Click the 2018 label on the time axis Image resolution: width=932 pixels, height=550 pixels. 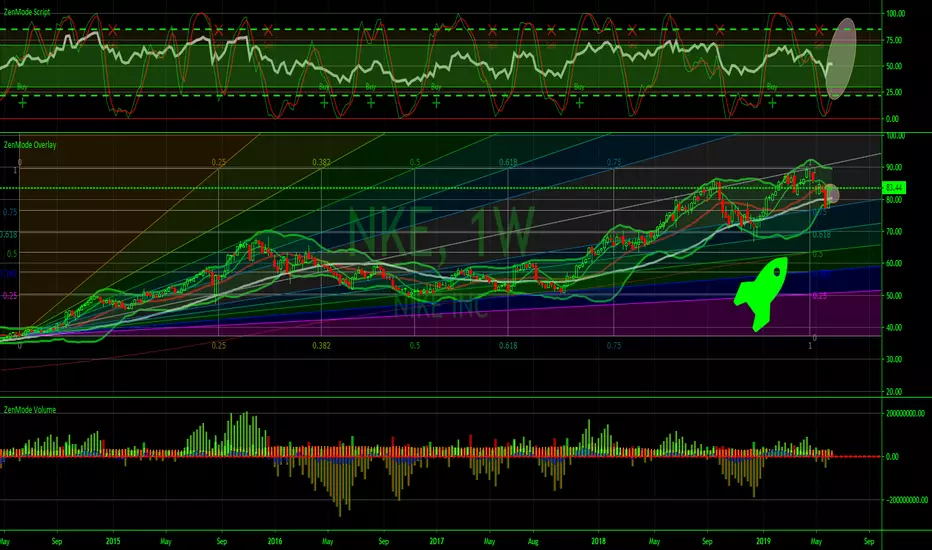tap(598, 541)
